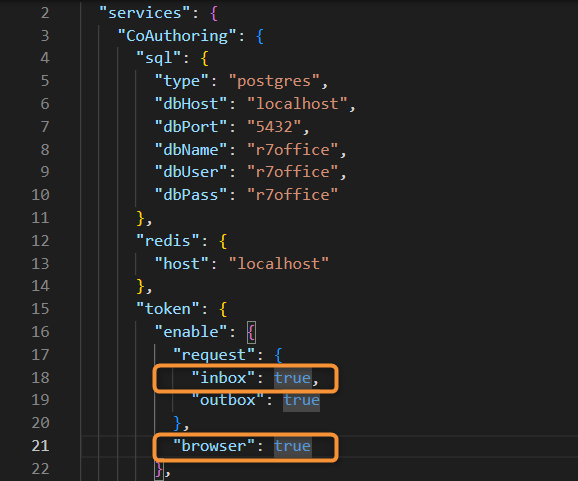Click the "r7office" value of dbUser
Viewport: 578px width, 481px height.
[x=293, y=172]
